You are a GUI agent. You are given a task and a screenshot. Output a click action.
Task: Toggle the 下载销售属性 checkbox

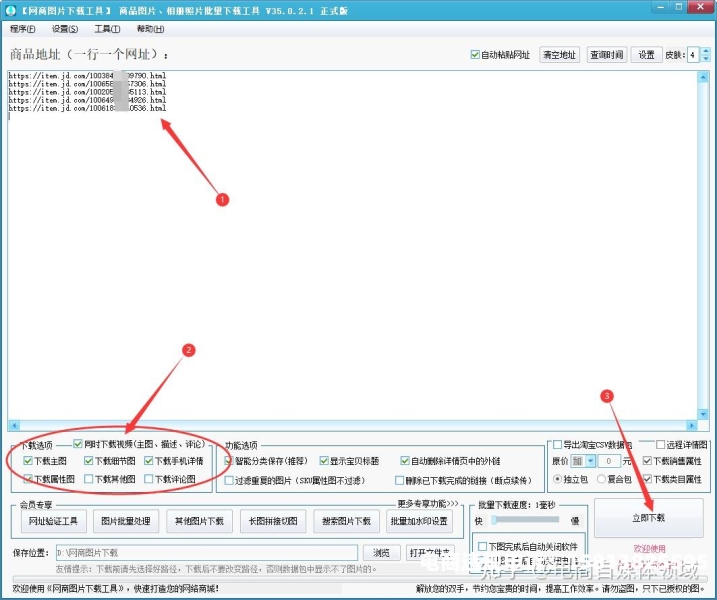[647, 461]
